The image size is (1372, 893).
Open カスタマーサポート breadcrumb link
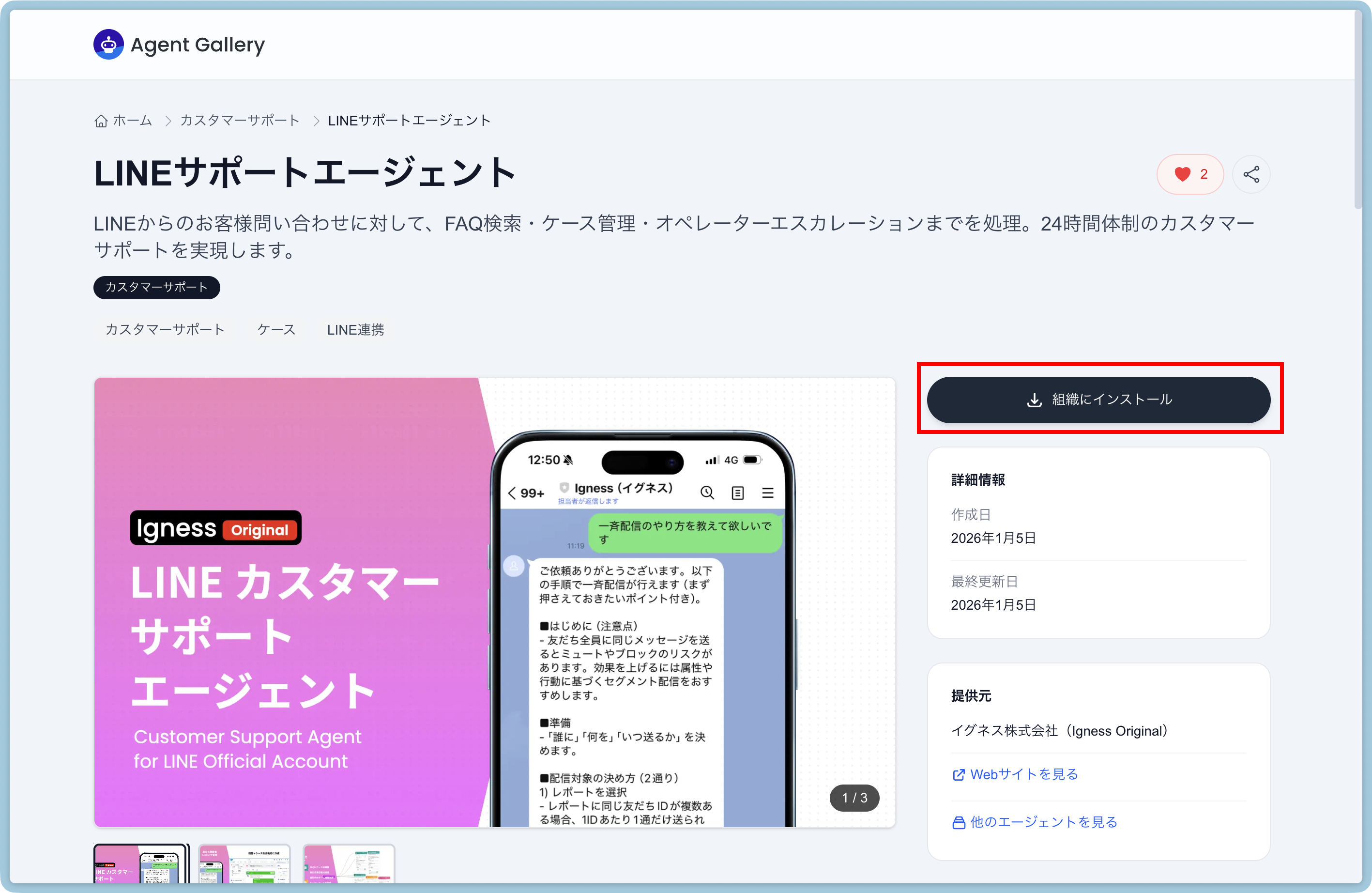(x=240, y=121)
